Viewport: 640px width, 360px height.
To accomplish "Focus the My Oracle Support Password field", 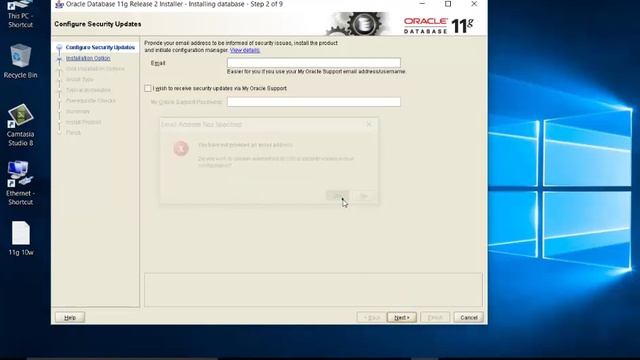I will 313,102.
